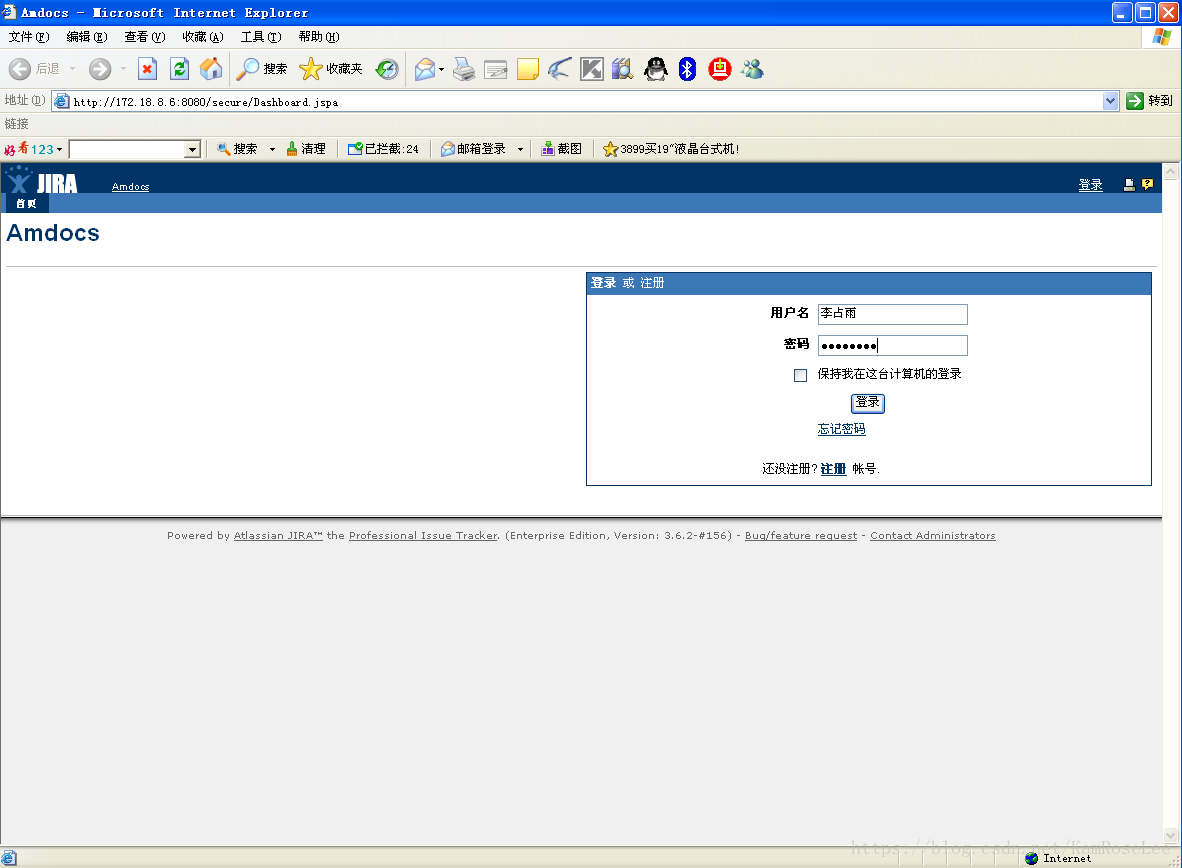This screenshot has width=1182, height=868.
Task: Click the 转到 Go button
Action: [1149, 101]
